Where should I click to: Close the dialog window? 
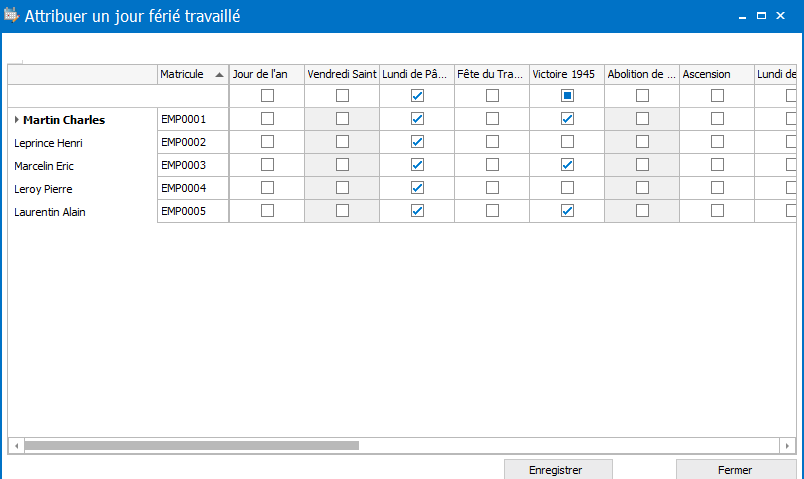780,16
